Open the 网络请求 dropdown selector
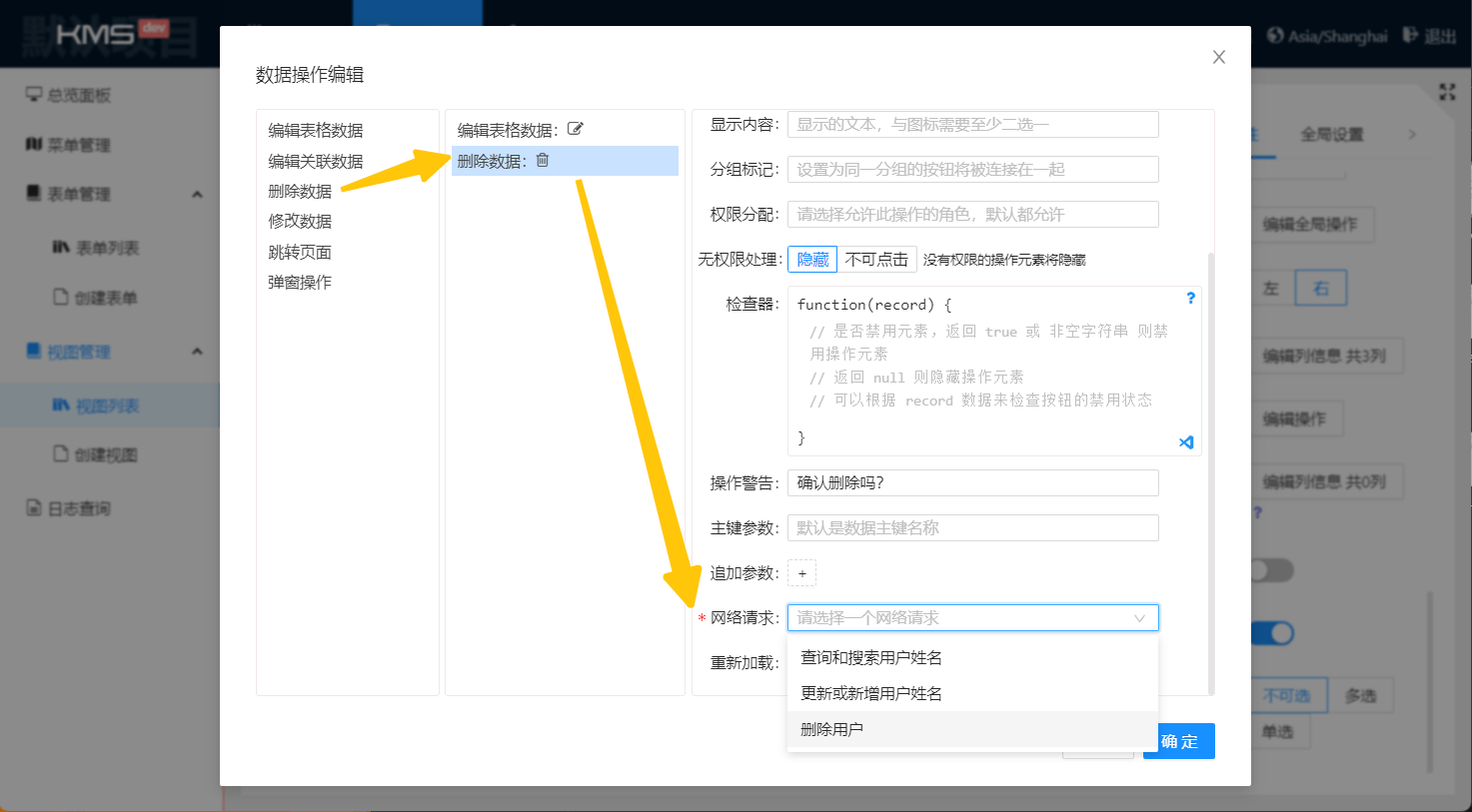Image resolution: width=1472 pixels, height=812 pixels. (972, 618)
